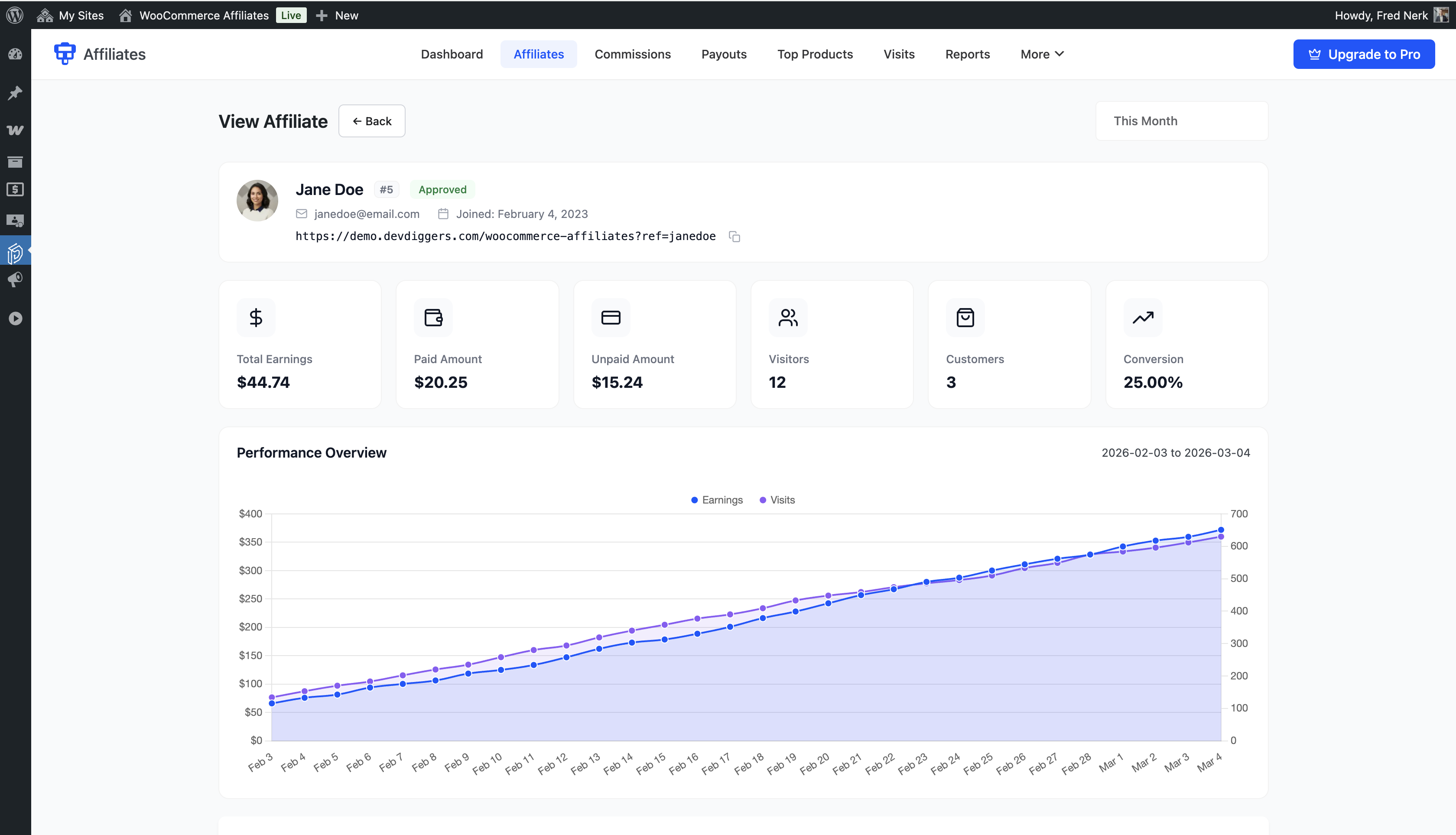Click the trending arrow icon on the Conversion card
This screenshot has height=835, width=1456.
(x=1142, y=317)
